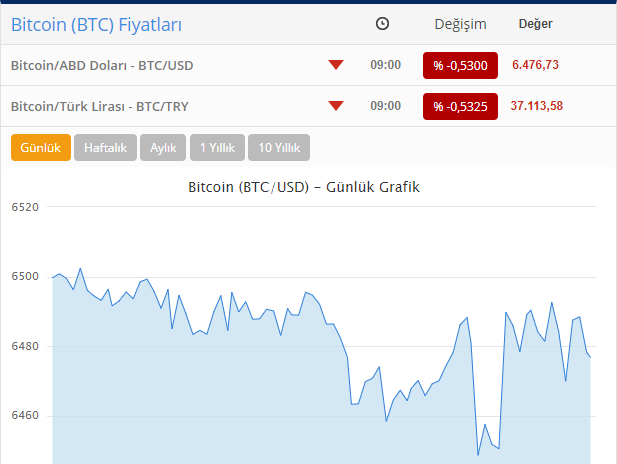Screen dimensions: 617x464
Task: Click the 37.113,58 BTC/TRY value
Action: click(x=537, y=105)
